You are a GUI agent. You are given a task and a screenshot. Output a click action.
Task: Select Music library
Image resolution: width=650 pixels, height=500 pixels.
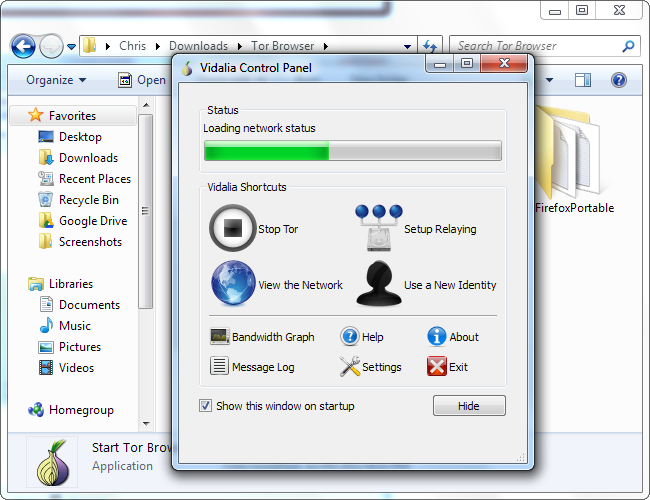[65, 326]
